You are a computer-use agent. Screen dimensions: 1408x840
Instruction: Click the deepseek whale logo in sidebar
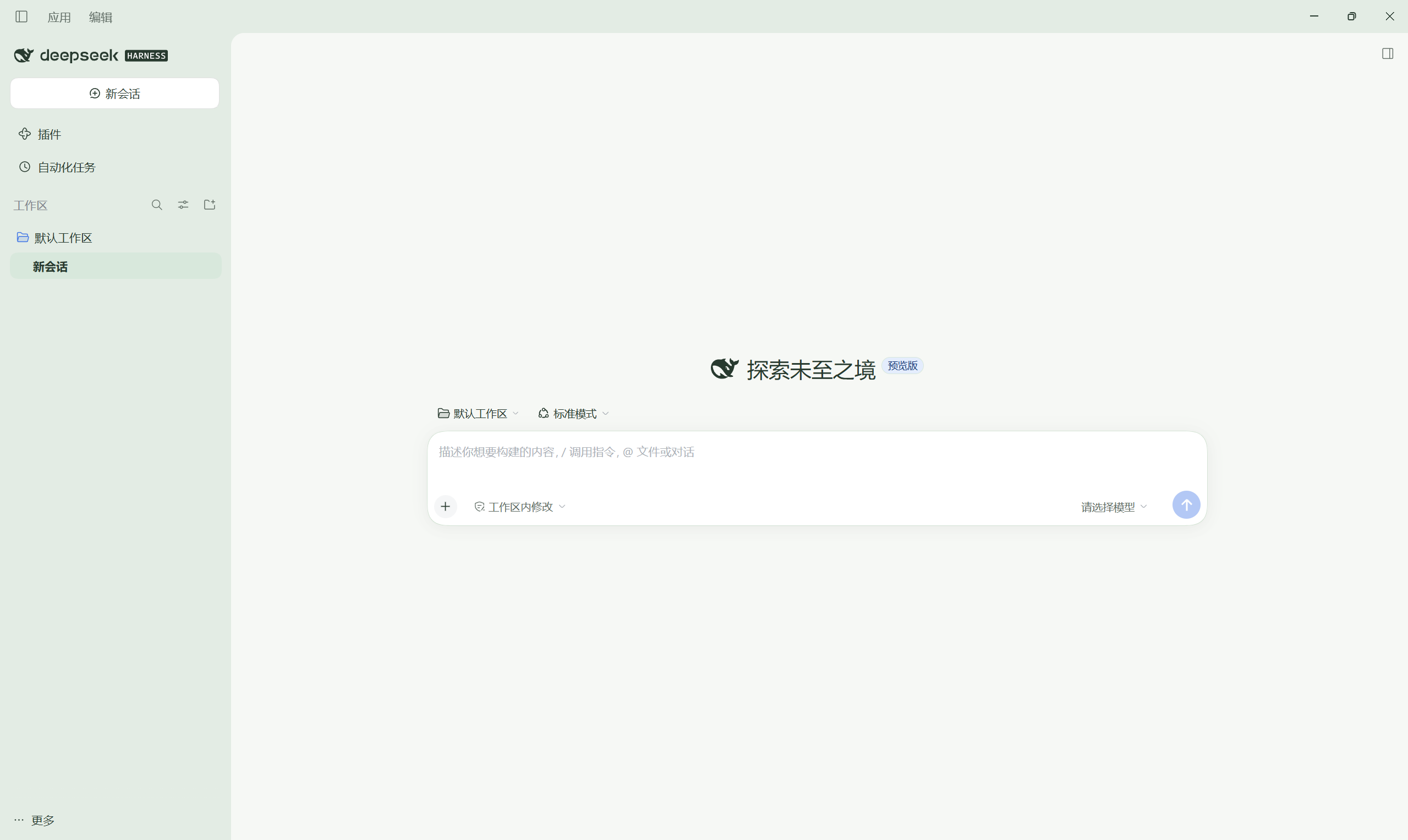(x=24, y=55)
